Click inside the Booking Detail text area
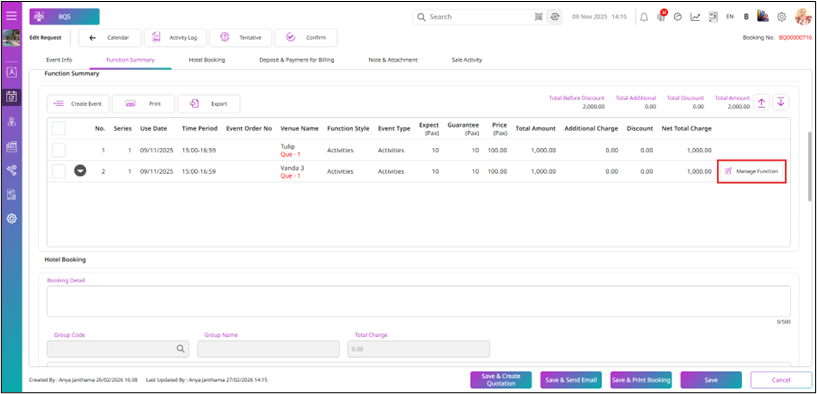 pos(418,301)
